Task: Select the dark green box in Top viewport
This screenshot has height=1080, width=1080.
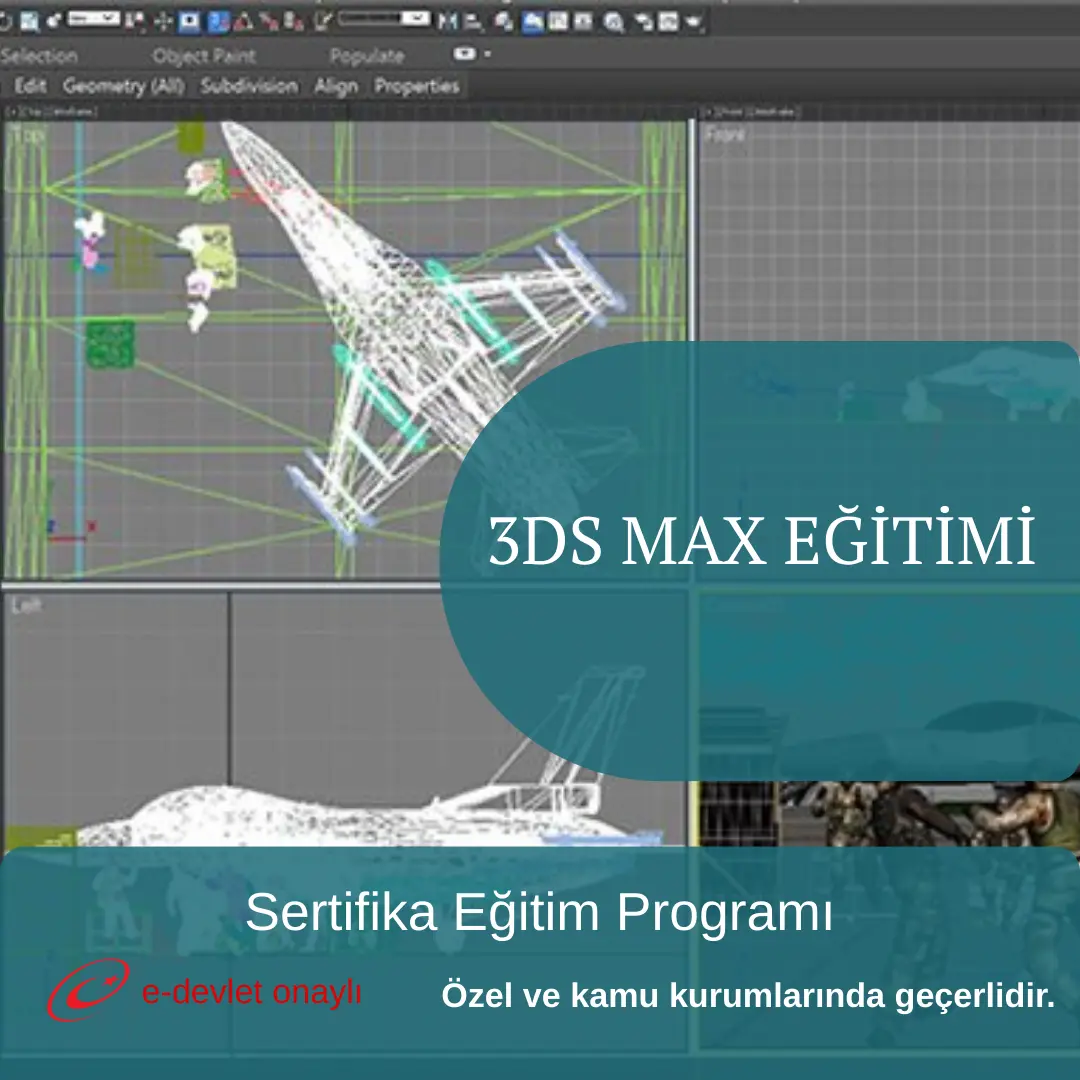Action: coord(110,344)
